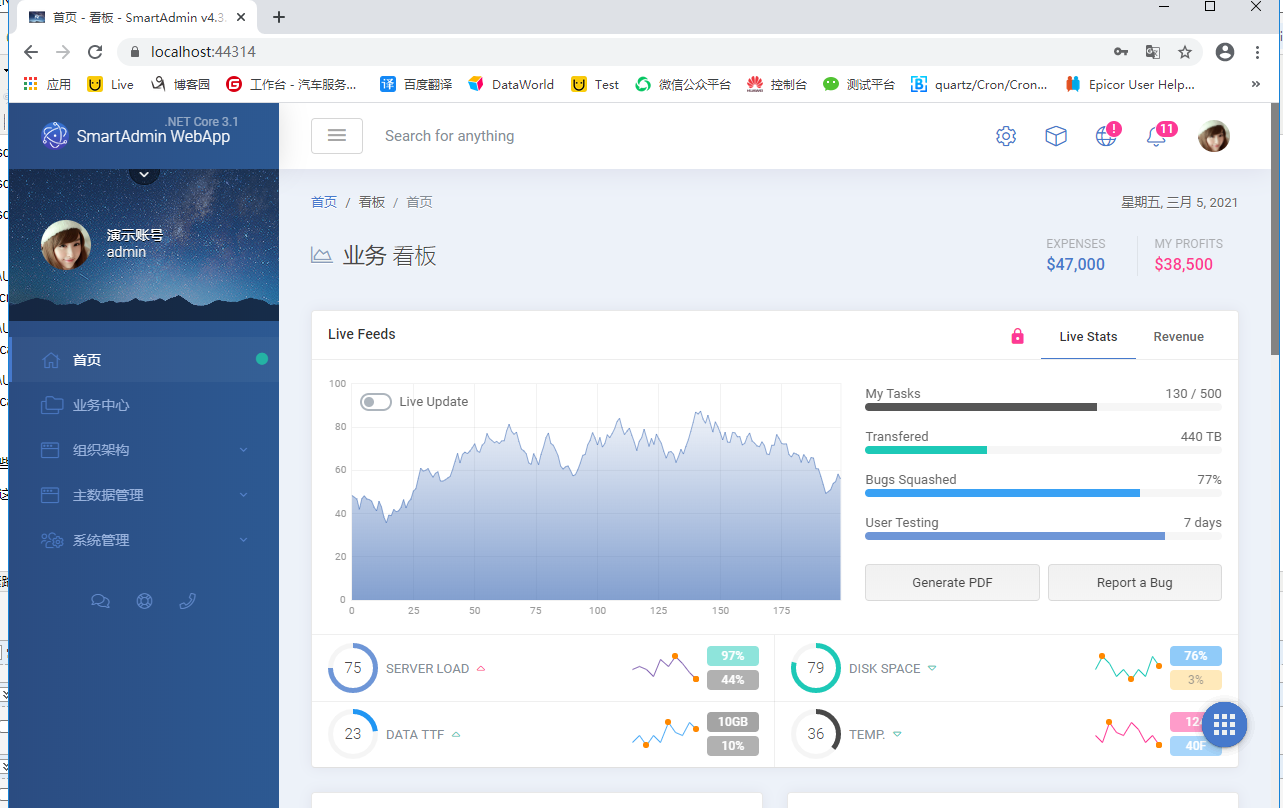Open notifications bell with 11 badge
1283x808 pixels.
(1157, 136)
